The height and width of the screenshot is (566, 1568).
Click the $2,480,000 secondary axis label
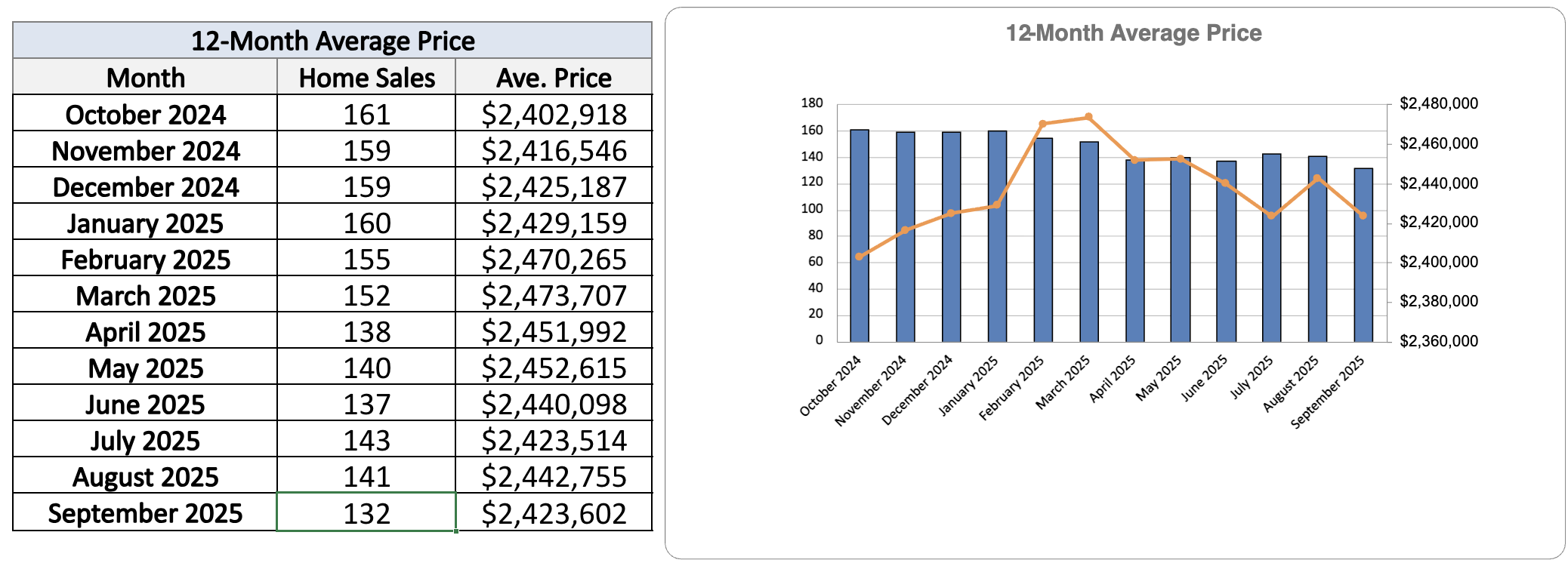coord(1438,103)
